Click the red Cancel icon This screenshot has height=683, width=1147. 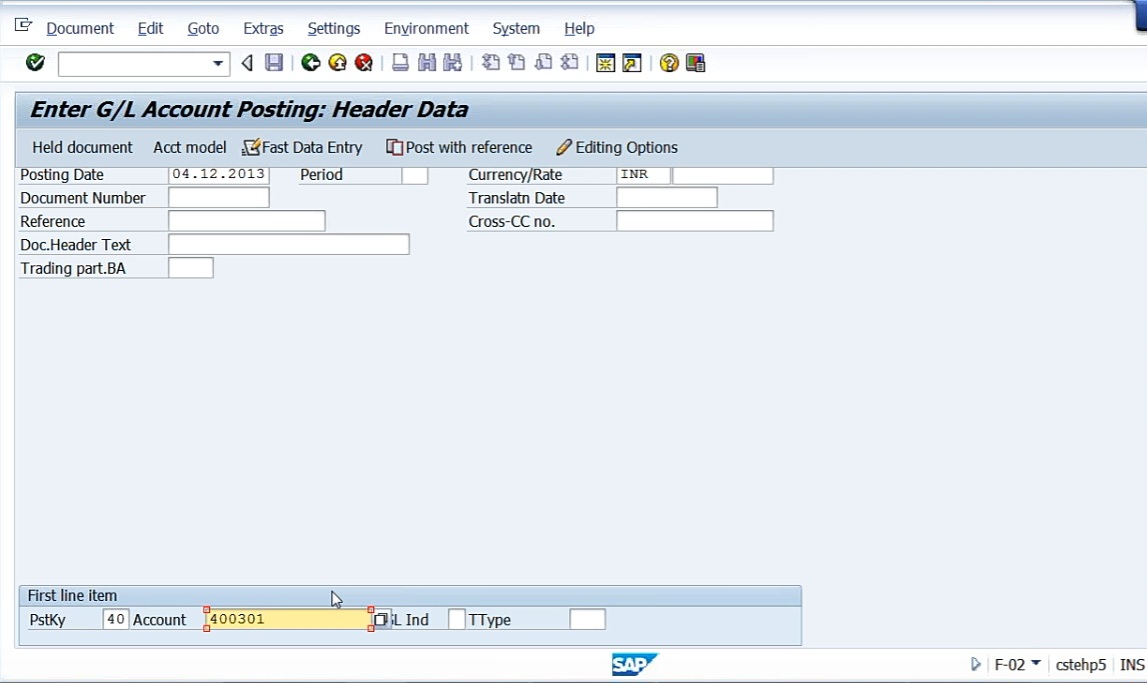(x=364, y=63)
